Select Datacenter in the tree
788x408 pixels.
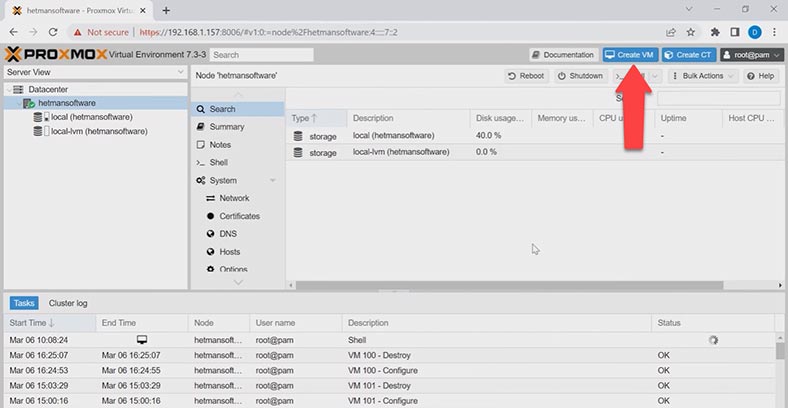click(x=48, y=89)
